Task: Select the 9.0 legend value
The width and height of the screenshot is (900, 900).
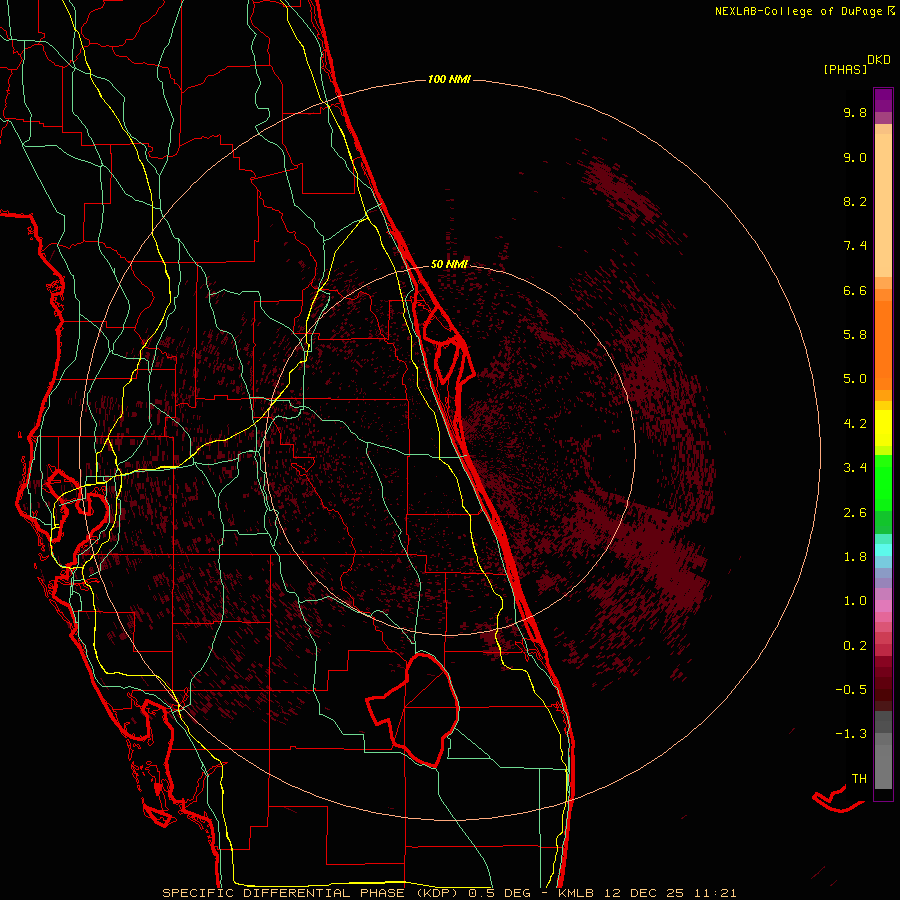Action: (x=855, y=157)
